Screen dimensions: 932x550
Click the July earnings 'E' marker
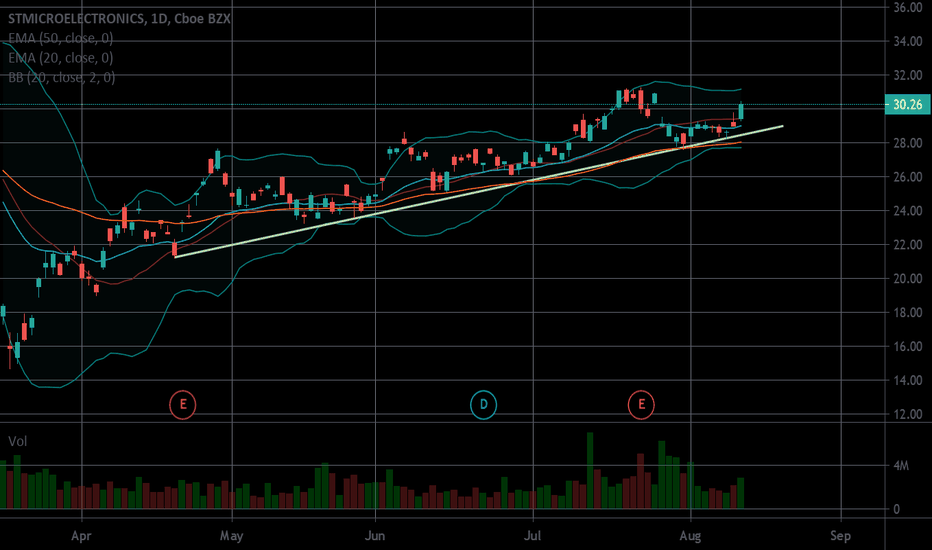click(x=641, y=405)
